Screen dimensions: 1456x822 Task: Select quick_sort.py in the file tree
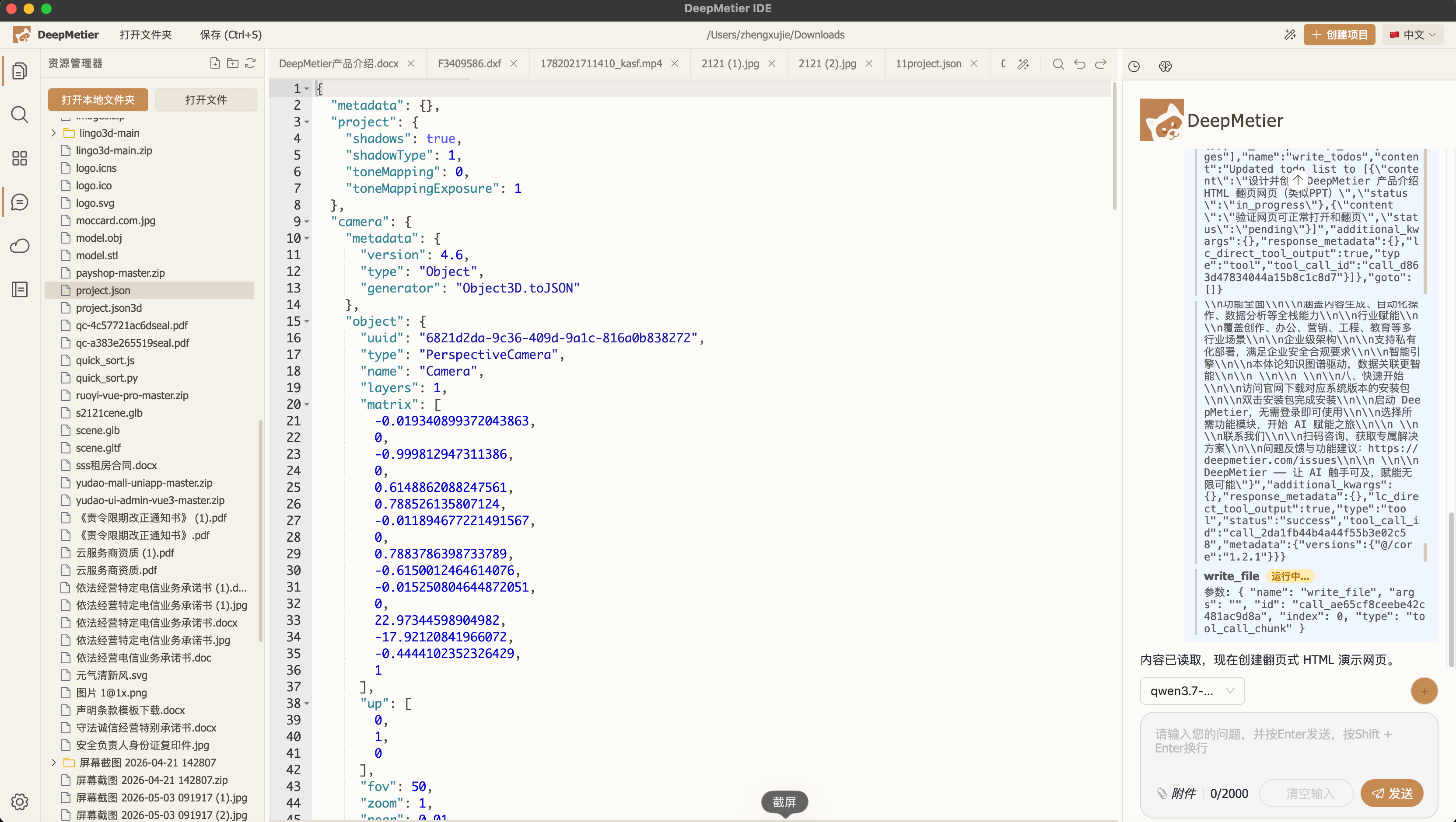tap(149, 378)
